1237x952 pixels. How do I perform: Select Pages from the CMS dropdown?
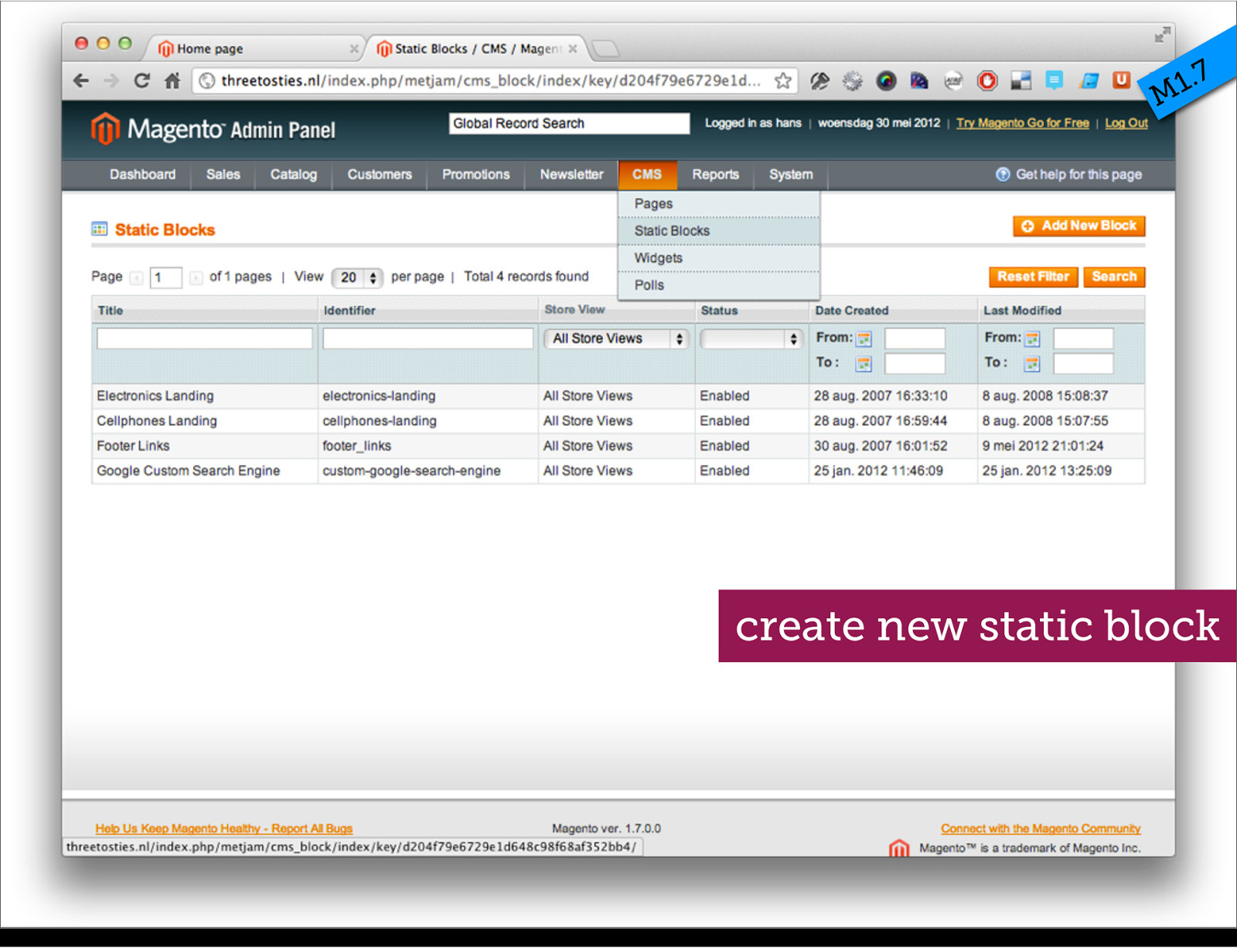tap(719, 204)
